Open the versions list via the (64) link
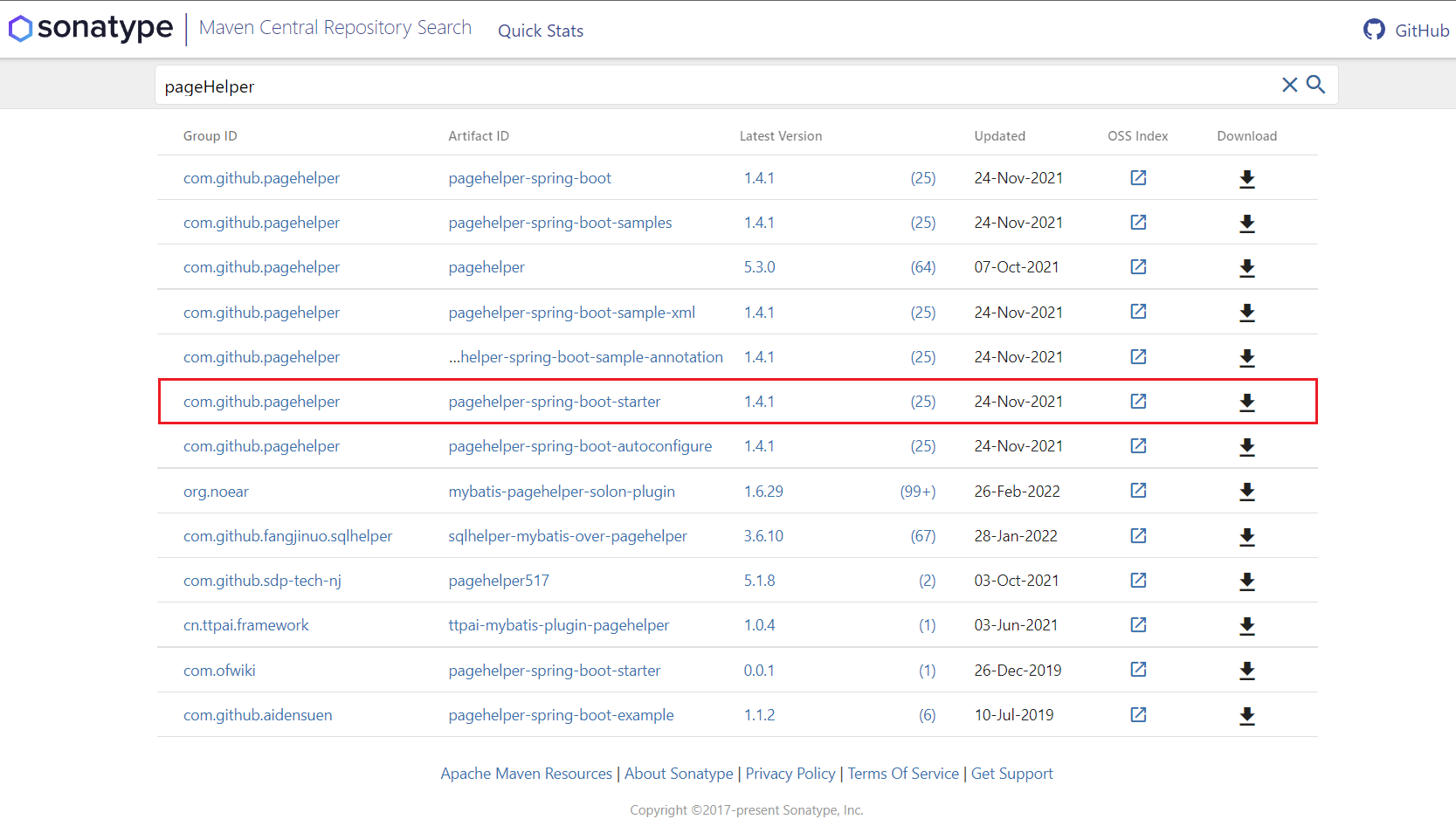Viewport: 1456px width, 826px height. pos(922,267)
